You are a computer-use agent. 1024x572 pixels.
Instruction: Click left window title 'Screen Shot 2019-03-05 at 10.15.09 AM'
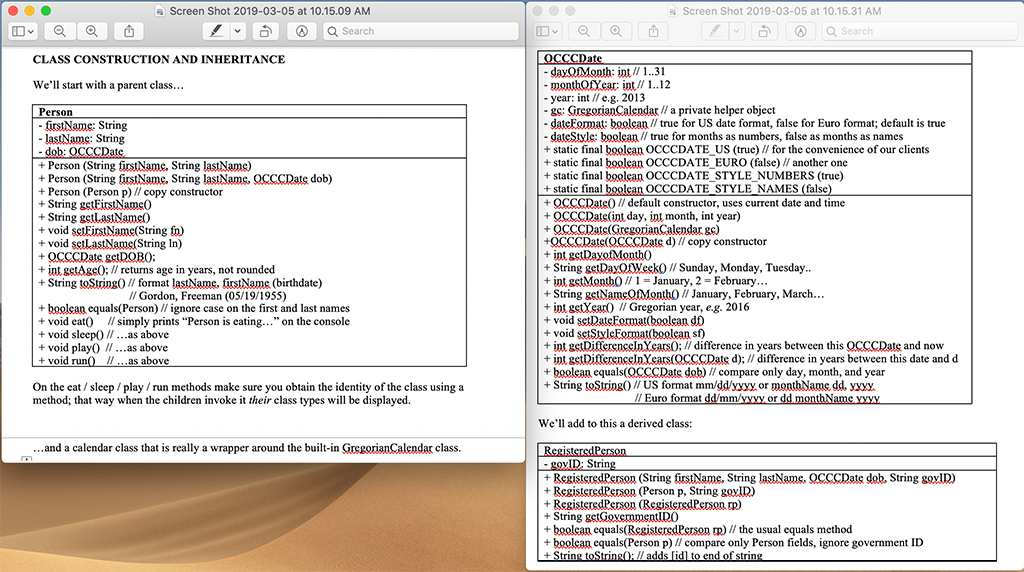[270, 11]
